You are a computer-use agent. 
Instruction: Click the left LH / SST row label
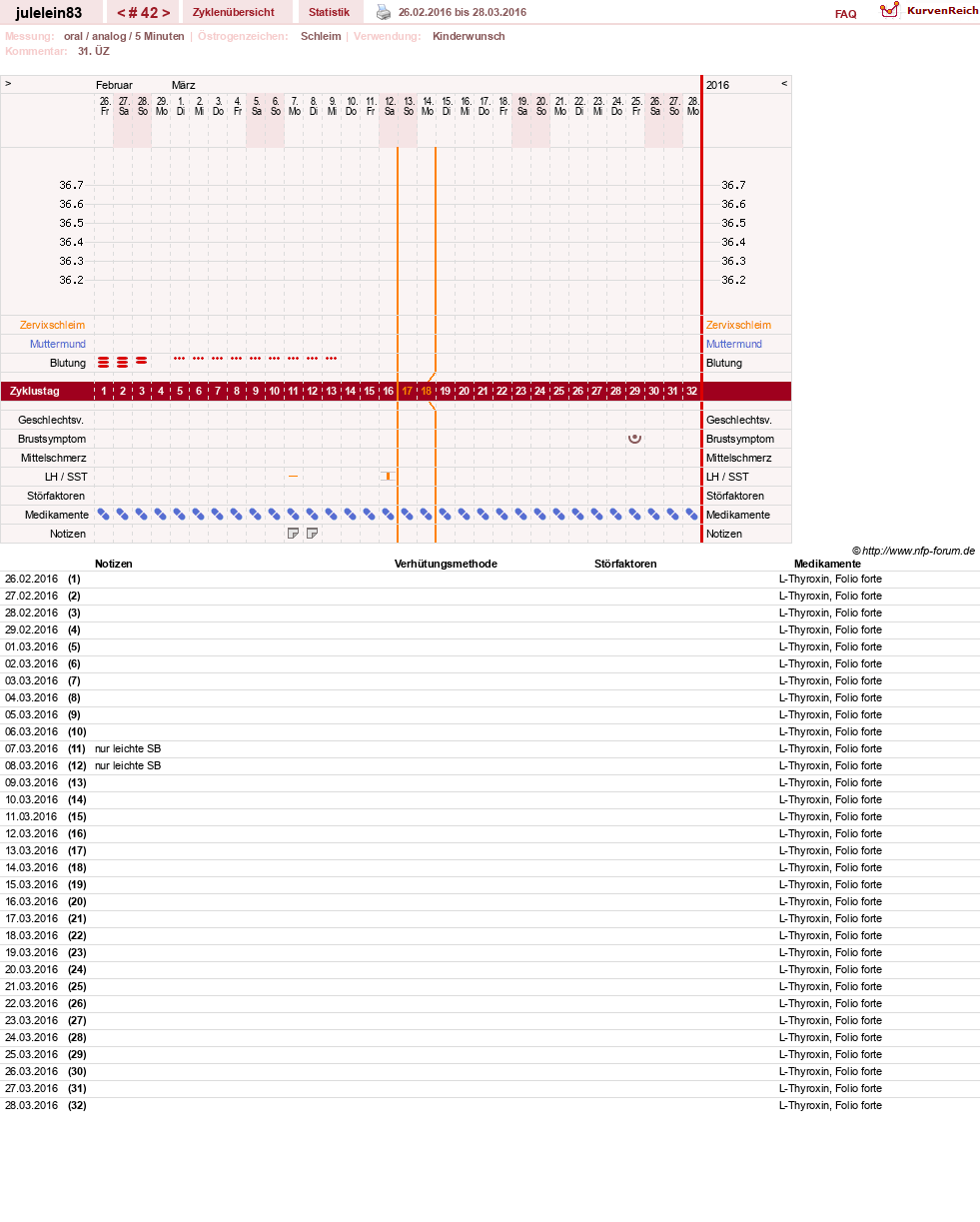[66, 477]
